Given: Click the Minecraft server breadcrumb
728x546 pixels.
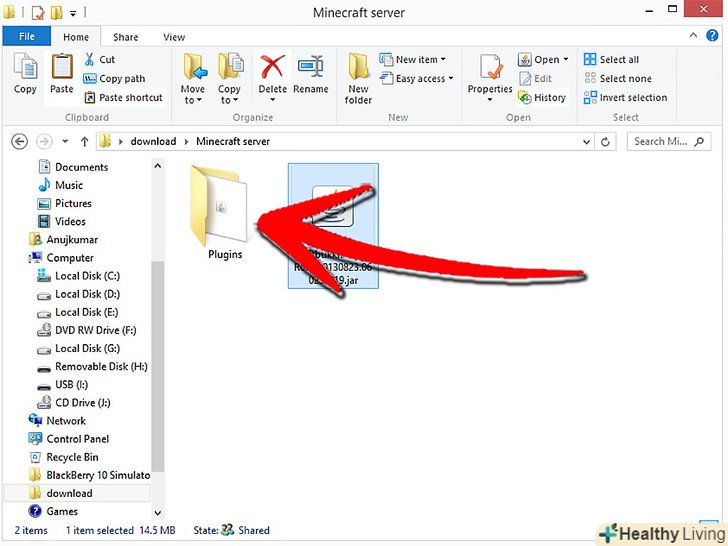Looking at the screenshot, I should click(x=233, y=141).
